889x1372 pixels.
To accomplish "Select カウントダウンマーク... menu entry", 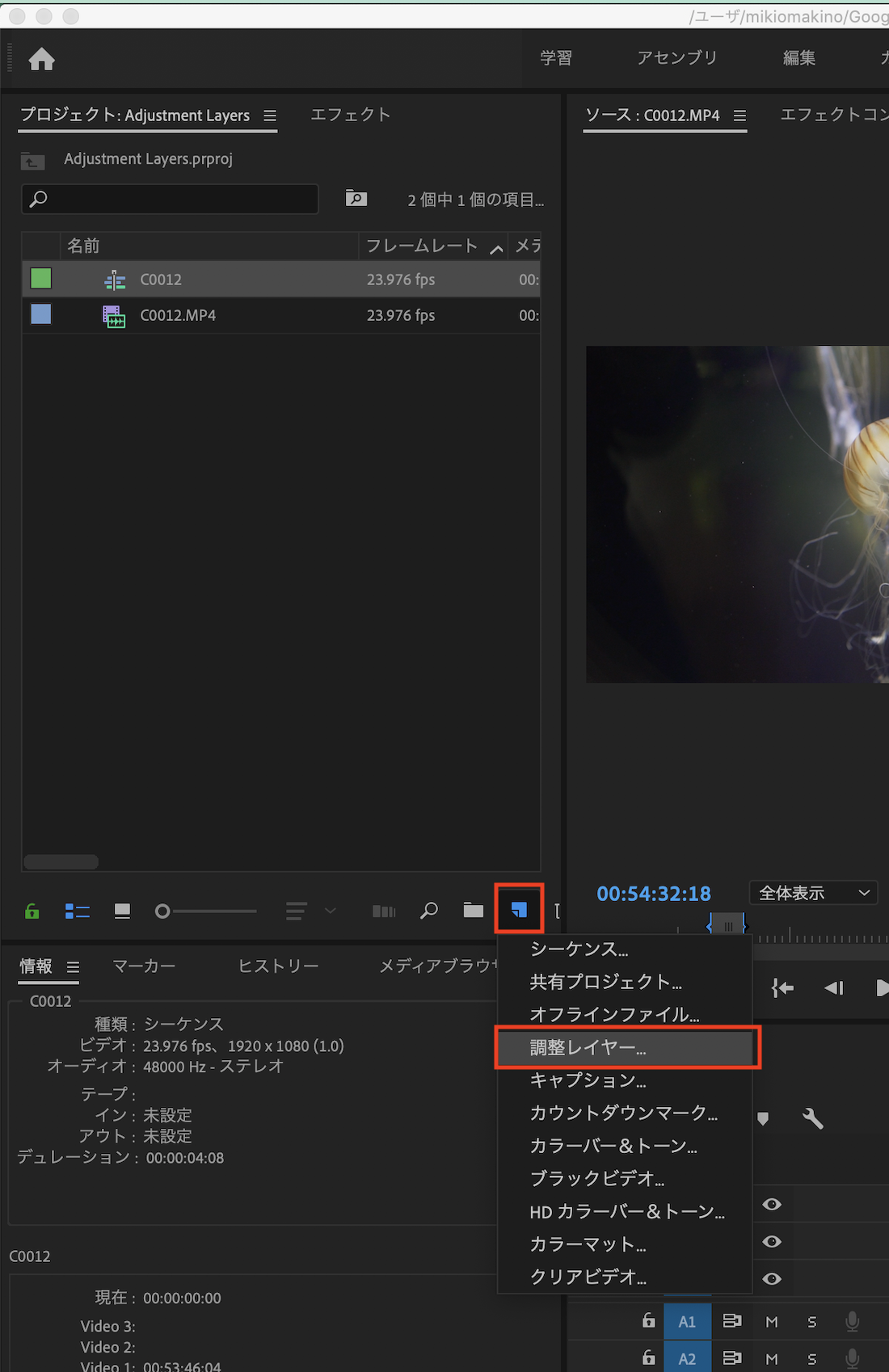I will point(624,1113).
